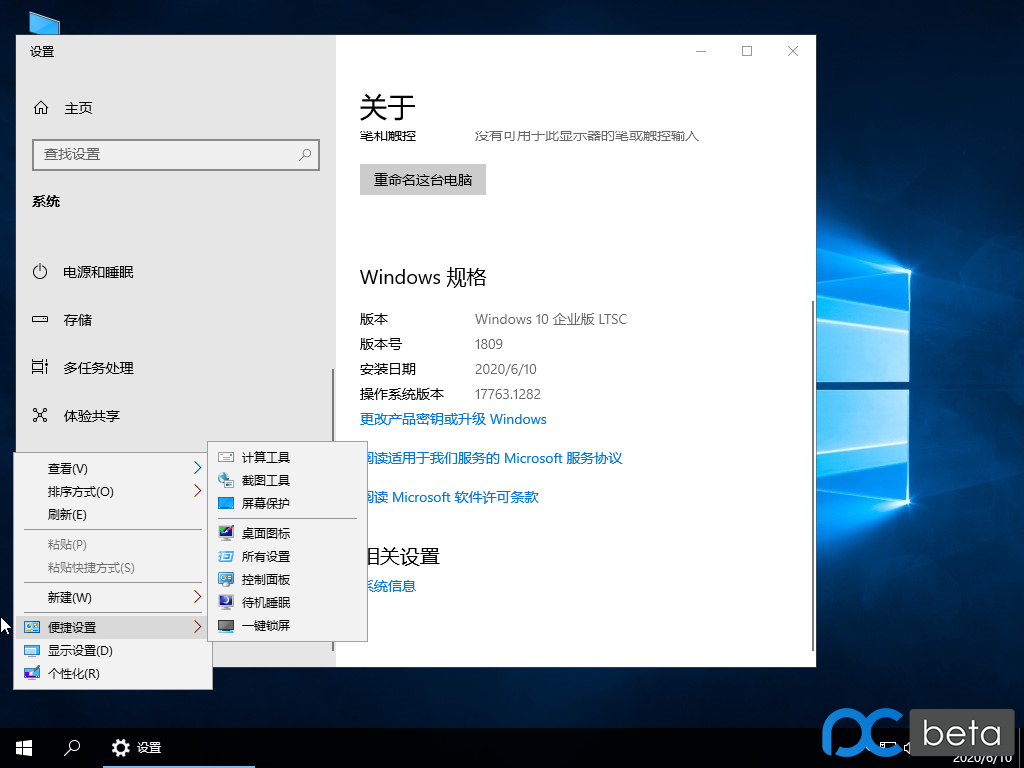1024x768 pixels.
Task: Choose 刷新(E) from context menu
Action: [x=112, y=515]
